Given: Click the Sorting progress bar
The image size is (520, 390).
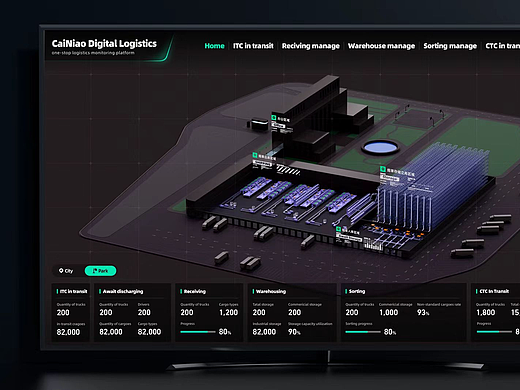Looking at the screenshot, I should (363, 332).
